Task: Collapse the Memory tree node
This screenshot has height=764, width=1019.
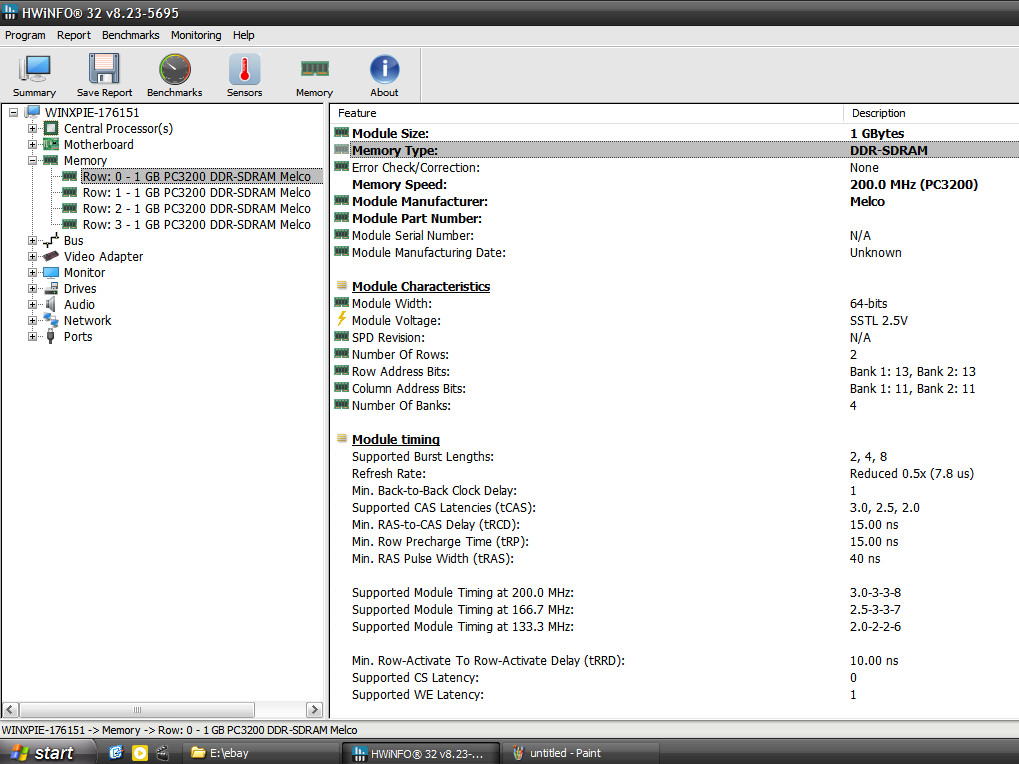Action: (x=33, y=161)
